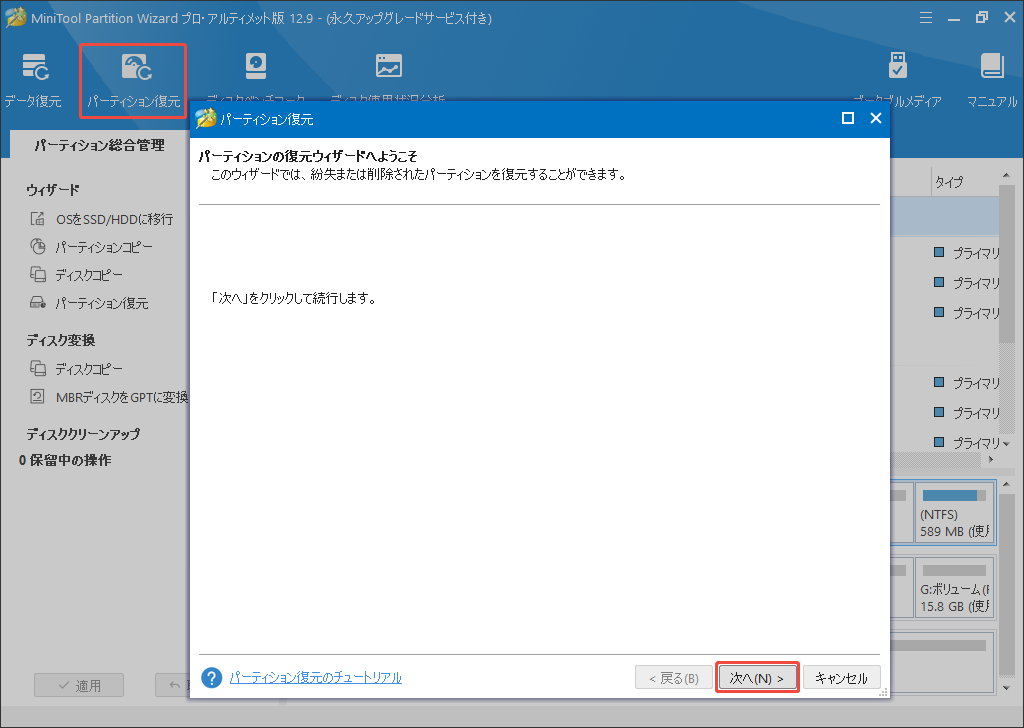The image size is (1024, 728).
Task: Click disk map scrollbar down arrow
Action: tap(1006, 688)
